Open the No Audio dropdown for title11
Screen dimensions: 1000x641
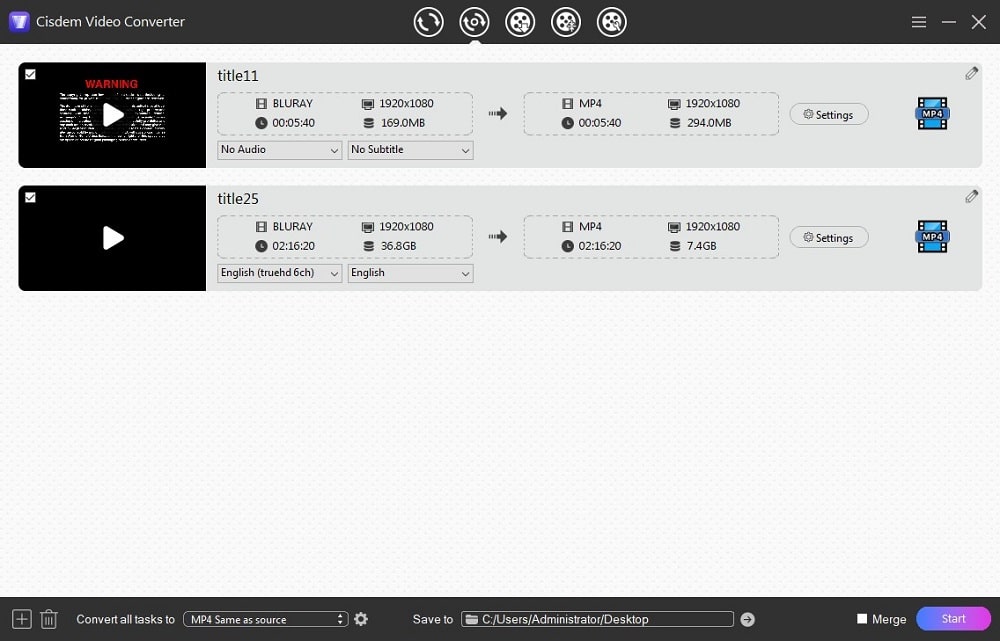(x=279, y=149)
